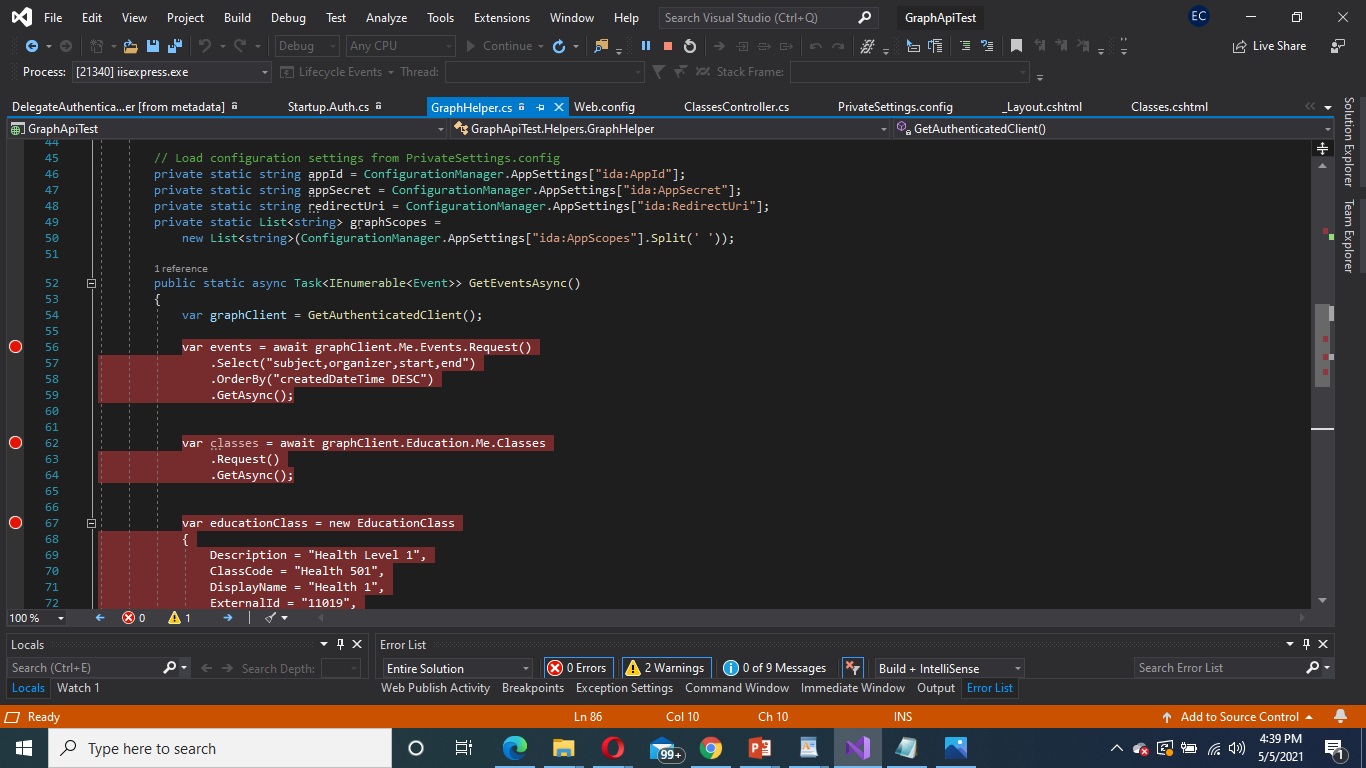
Task: Open the Extensions menu
Action: 502,18
